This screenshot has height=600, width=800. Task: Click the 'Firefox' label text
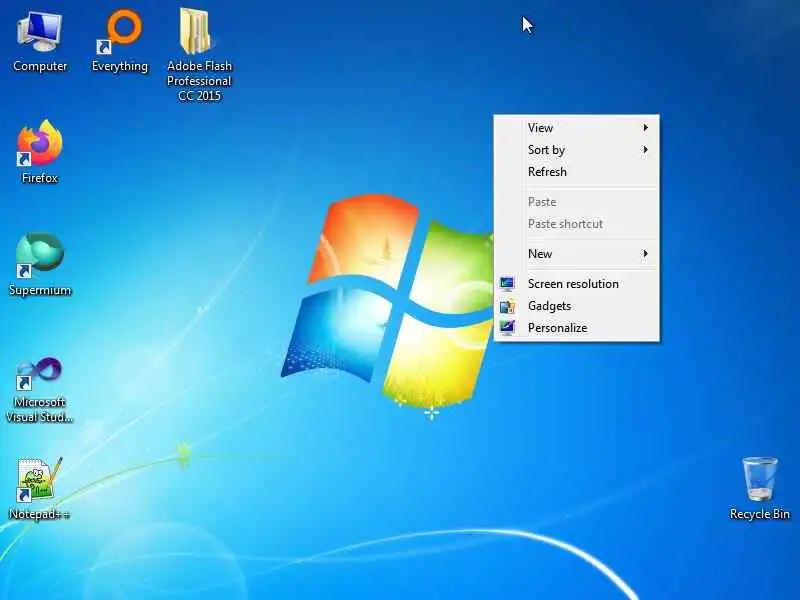tap(40, 178)
